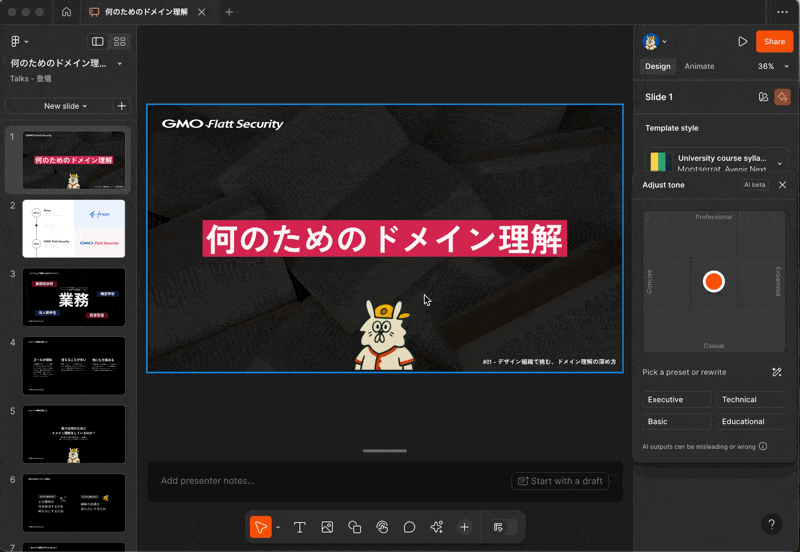Click the Talks - 登壇 project label

pyautogui.click(x=31, y=79)
